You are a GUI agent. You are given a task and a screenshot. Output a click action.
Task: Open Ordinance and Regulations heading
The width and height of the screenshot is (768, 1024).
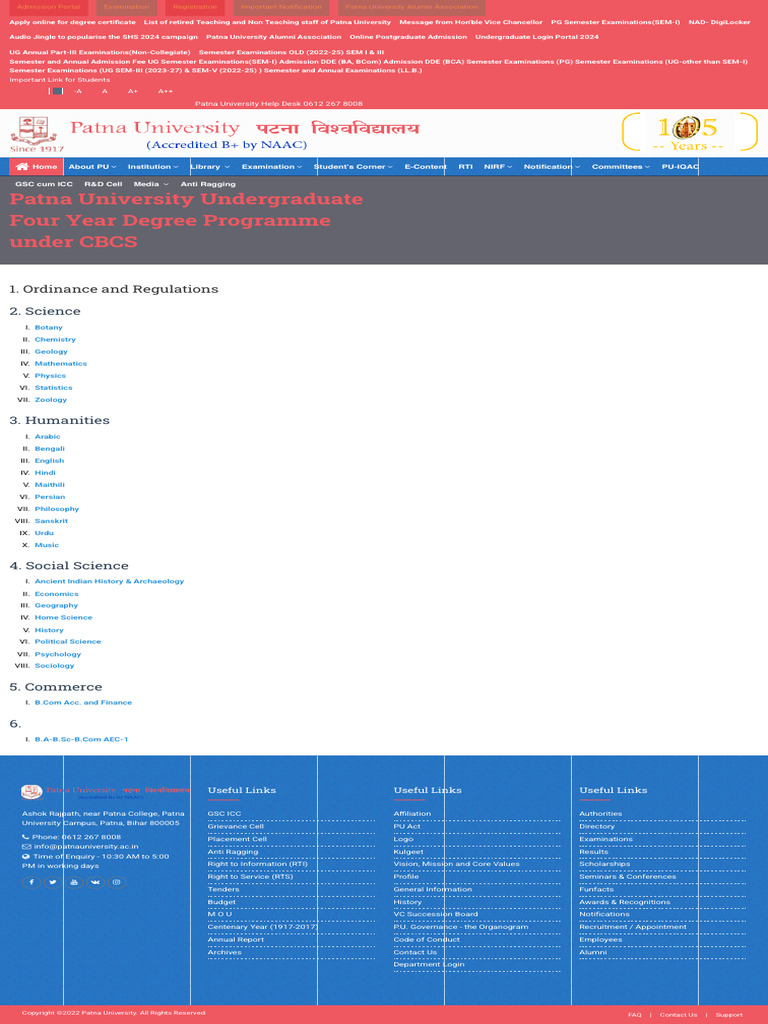point(114,289)
